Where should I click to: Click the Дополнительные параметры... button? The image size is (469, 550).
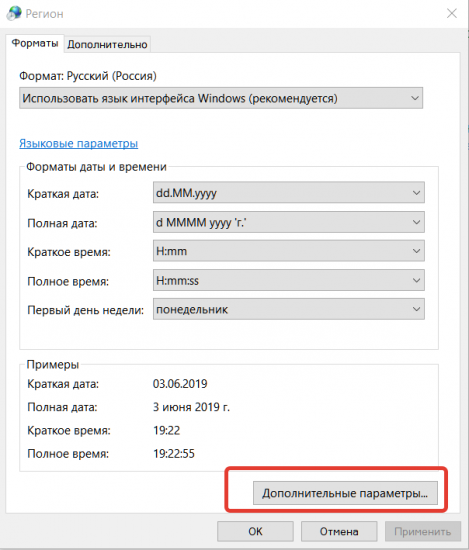pyautogui.click(x=345, y=493)
